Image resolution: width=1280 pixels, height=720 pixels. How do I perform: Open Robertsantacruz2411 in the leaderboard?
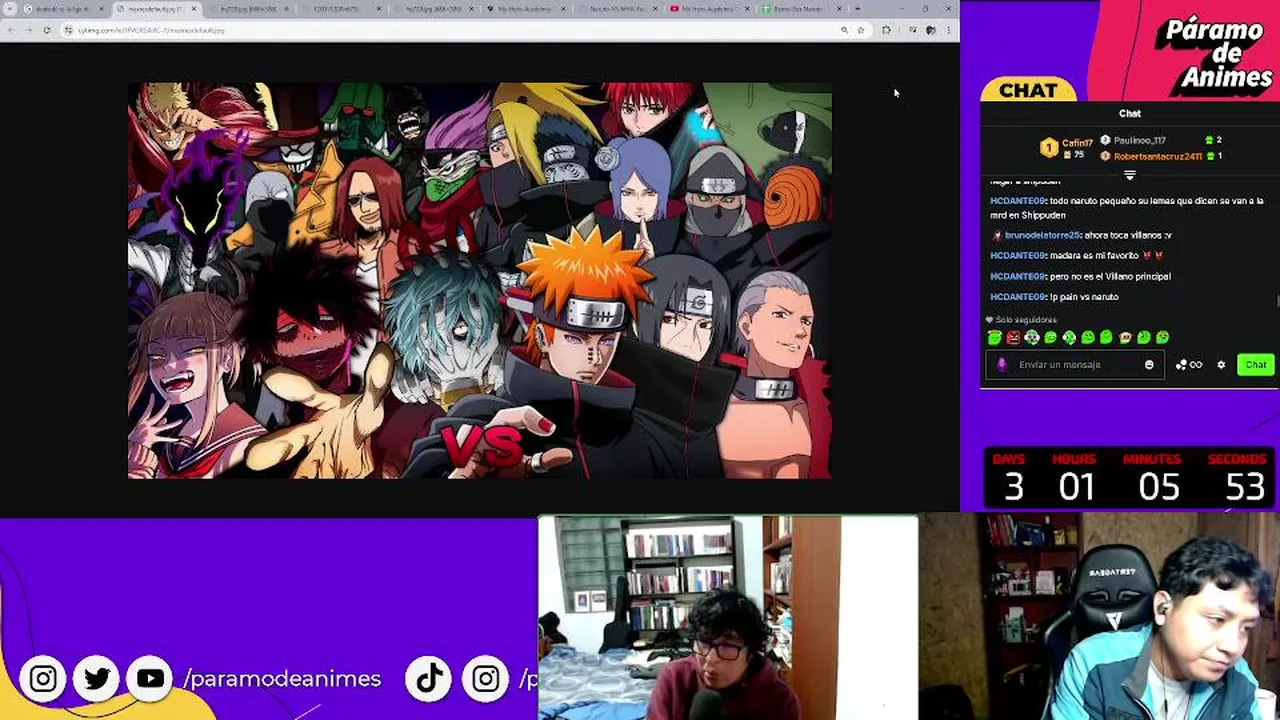1158,156
